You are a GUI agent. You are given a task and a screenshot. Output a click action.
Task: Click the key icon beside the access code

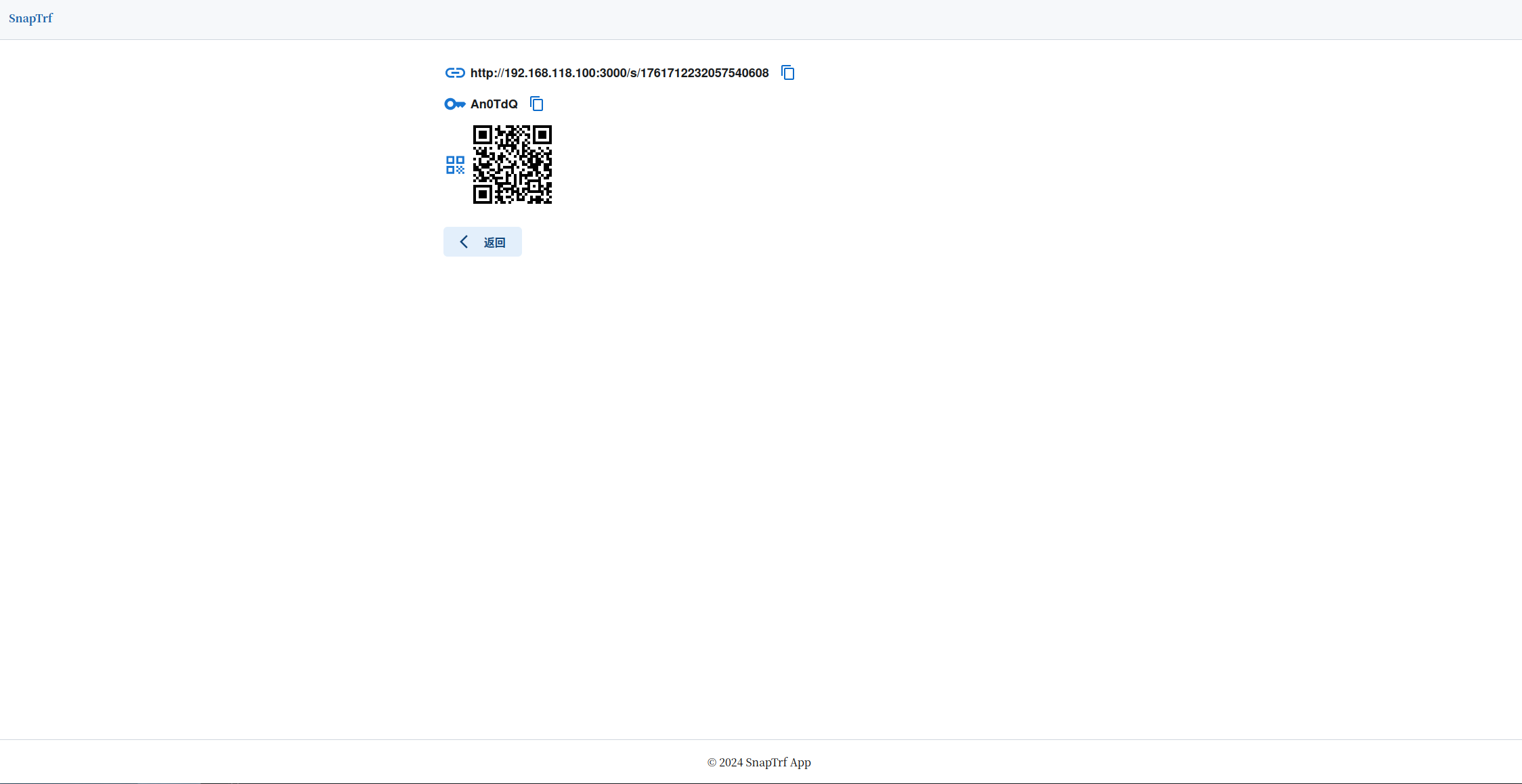454,104
